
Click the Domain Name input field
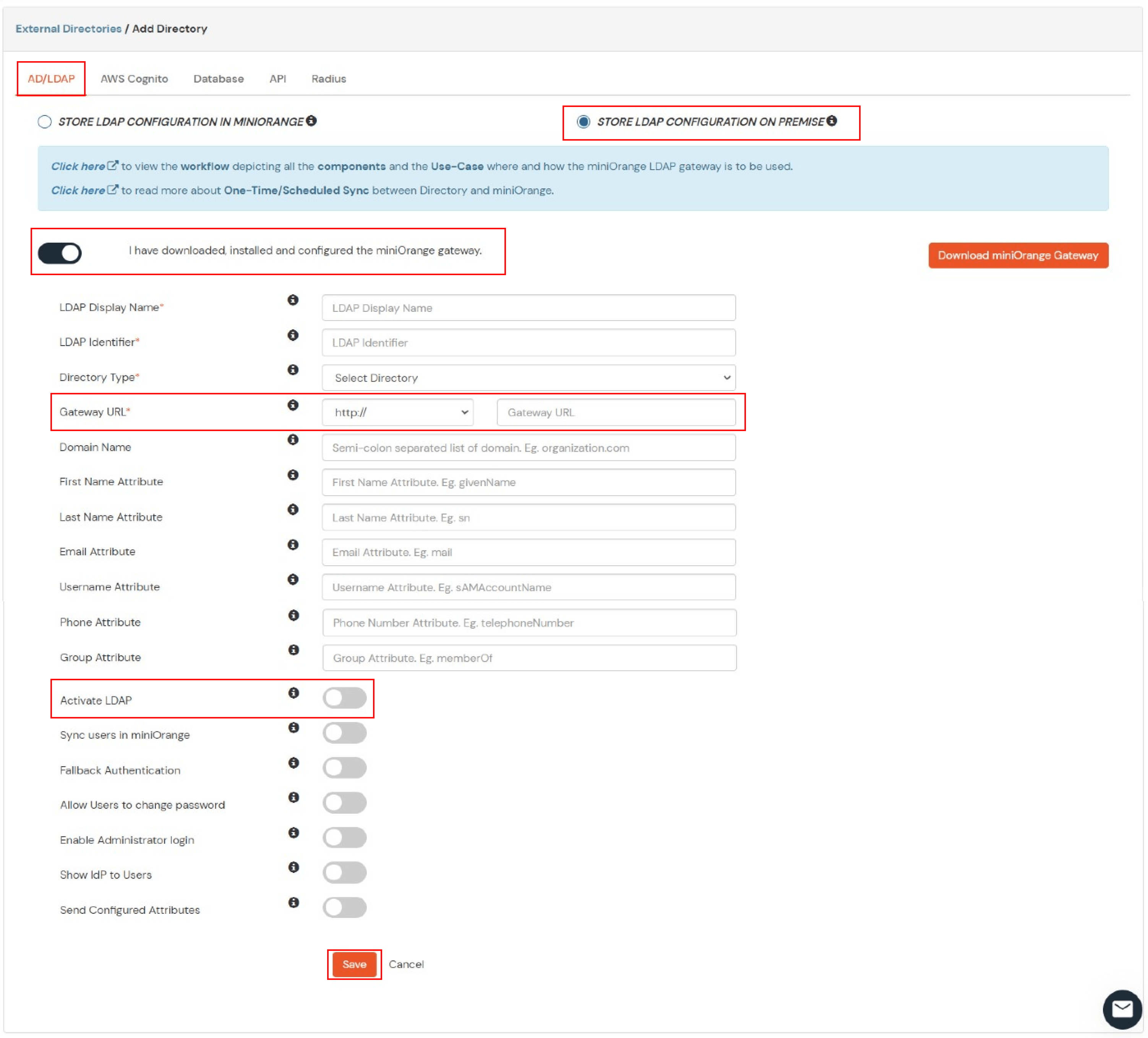point(529,448)
